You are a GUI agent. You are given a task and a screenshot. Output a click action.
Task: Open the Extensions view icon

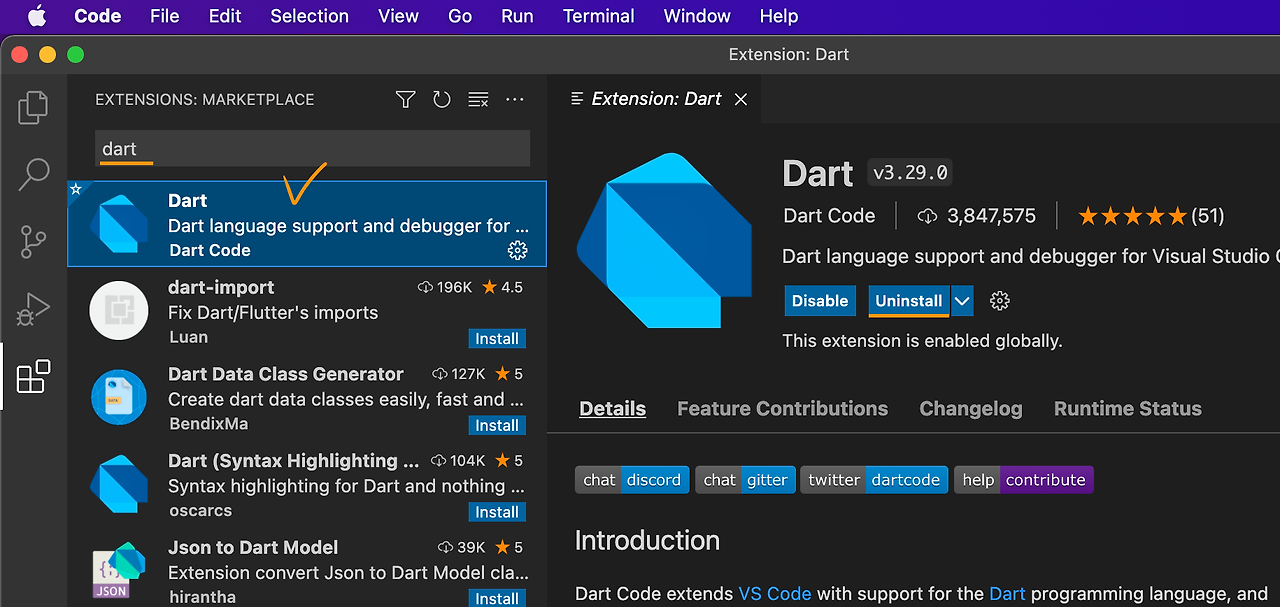[x=33, y=376]
